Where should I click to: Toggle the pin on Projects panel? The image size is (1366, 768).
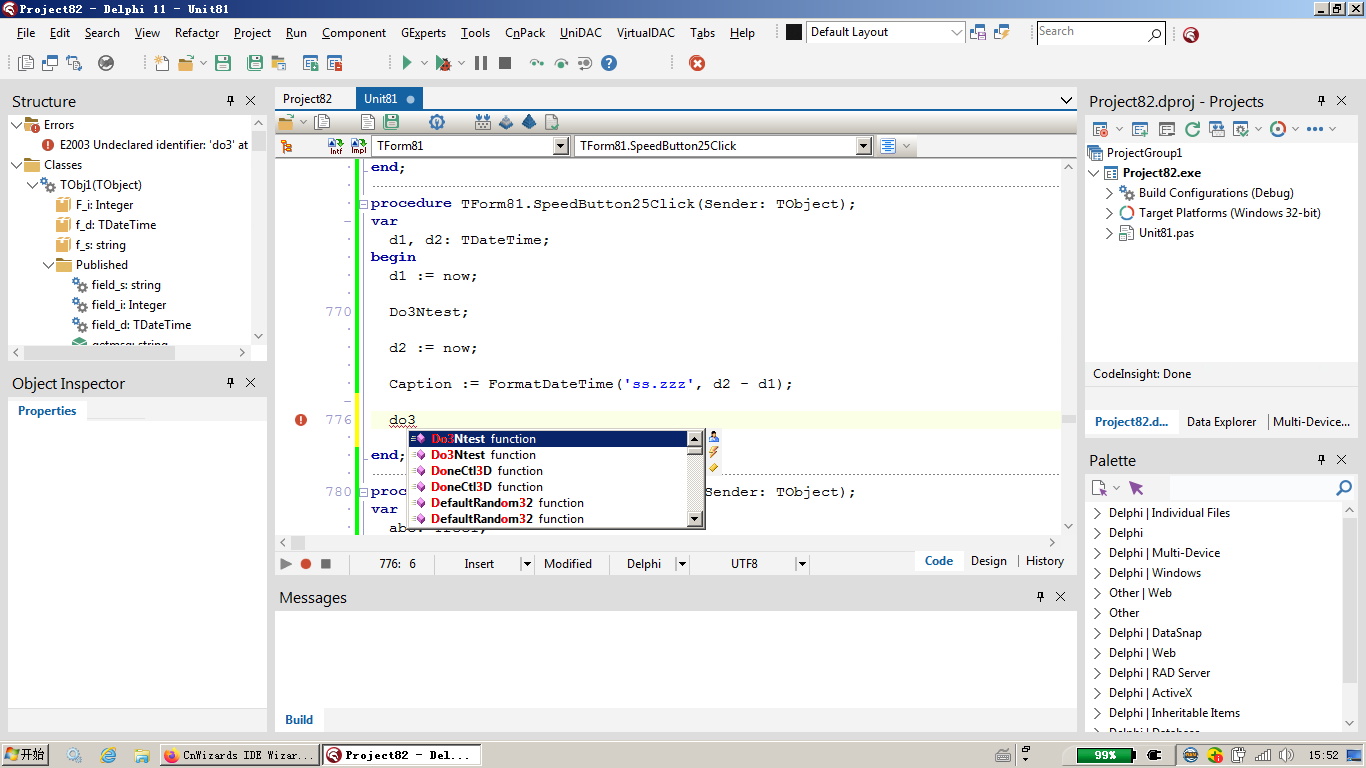(x=1321, y=101)
